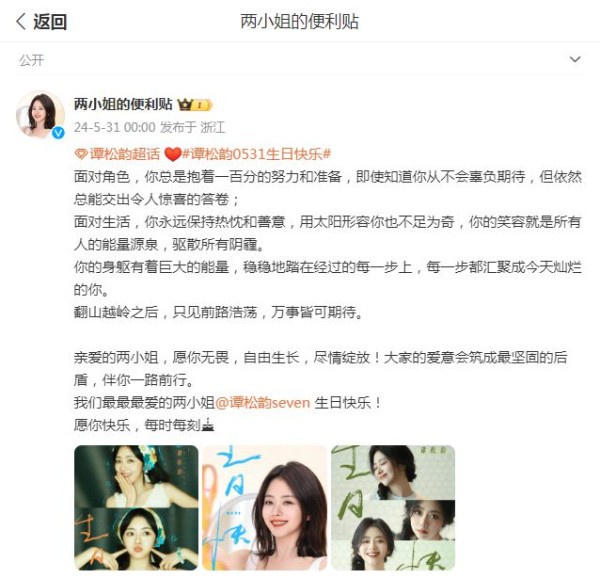This screenshot has height=578, width=600.
Task: Open the first green birthday photo thumbnail
Action: pyautogui.click(x=136, y=508)
